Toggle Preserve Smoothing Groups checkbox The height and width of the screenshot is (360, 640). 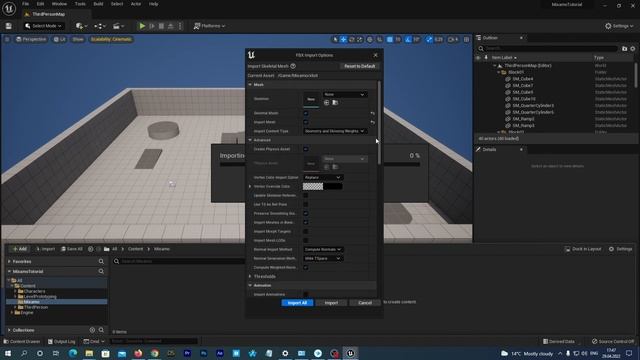[x=306, y=213]
